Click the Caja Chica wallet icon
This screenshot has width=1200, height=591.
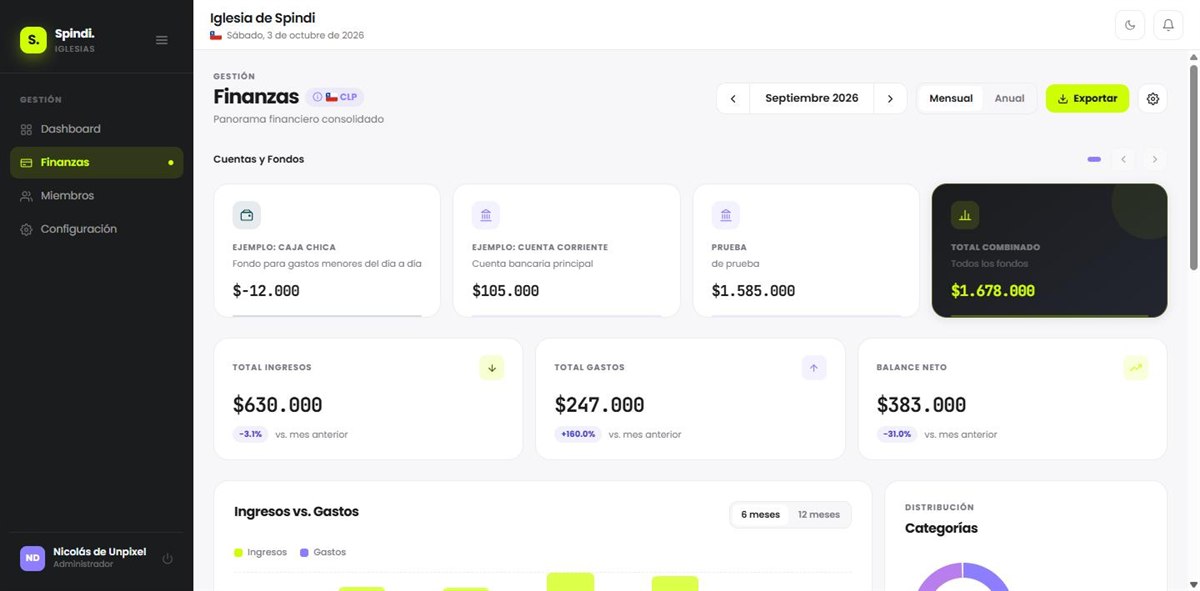[x=247, y=215]
